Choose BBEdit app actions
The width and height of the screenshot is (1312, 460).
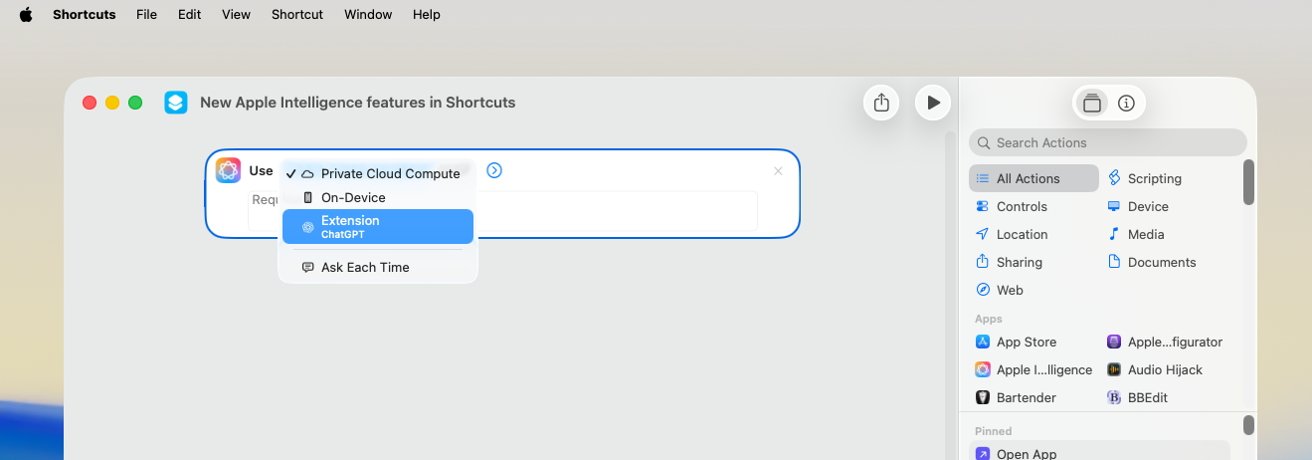click(1137, 398)
